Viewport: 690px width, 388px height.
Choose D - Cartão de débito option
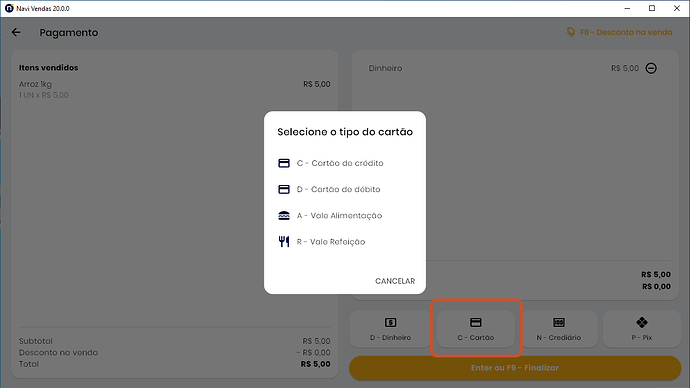click(x=338, y=189)
